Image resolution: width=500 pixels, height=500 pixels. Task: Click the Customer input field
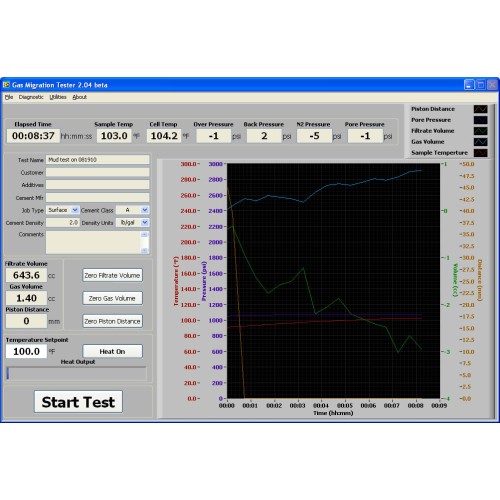point(98,172)
